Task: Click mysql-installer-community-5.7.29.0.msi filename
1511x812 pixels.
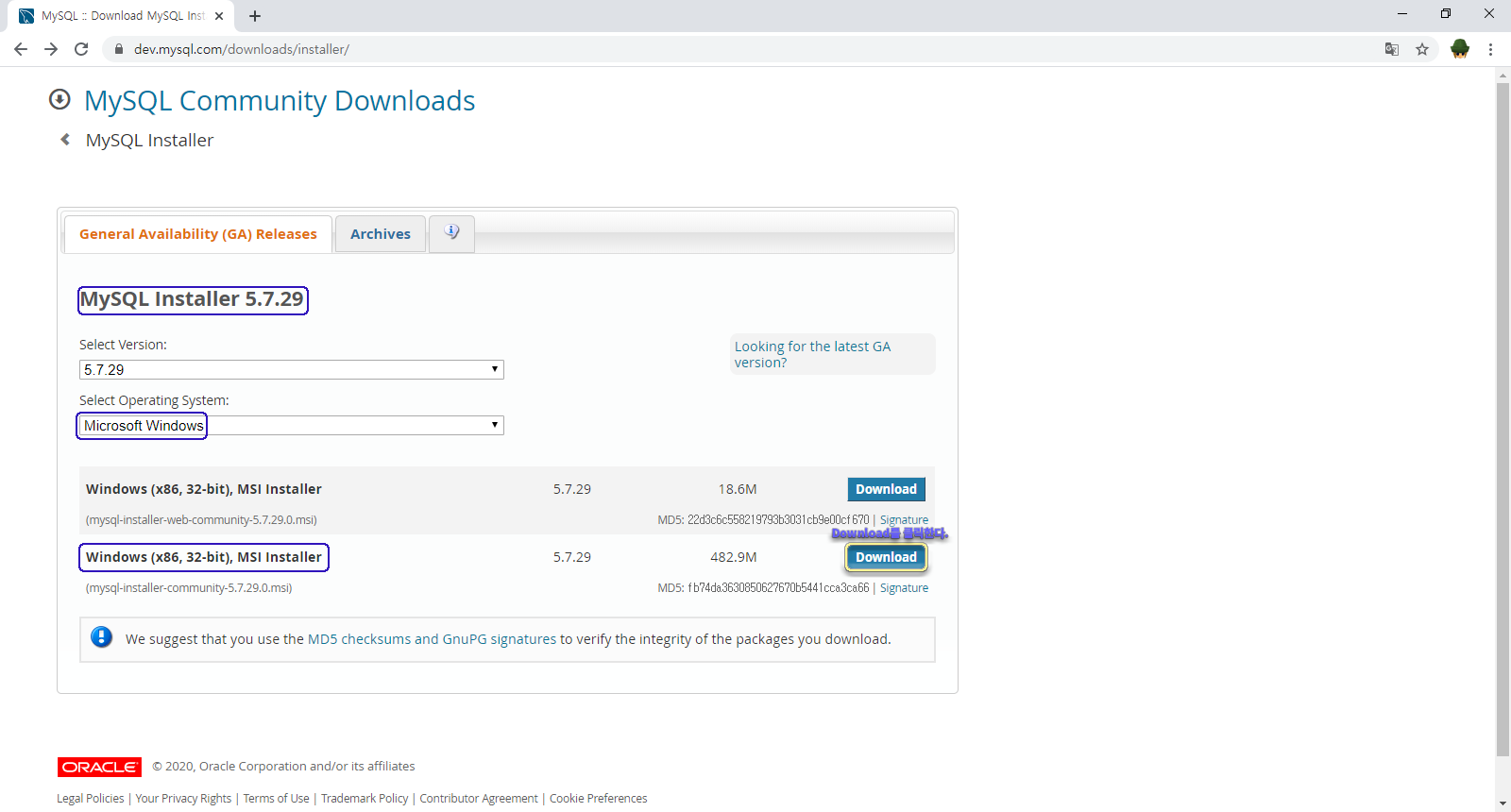Action: click(189, 588)
